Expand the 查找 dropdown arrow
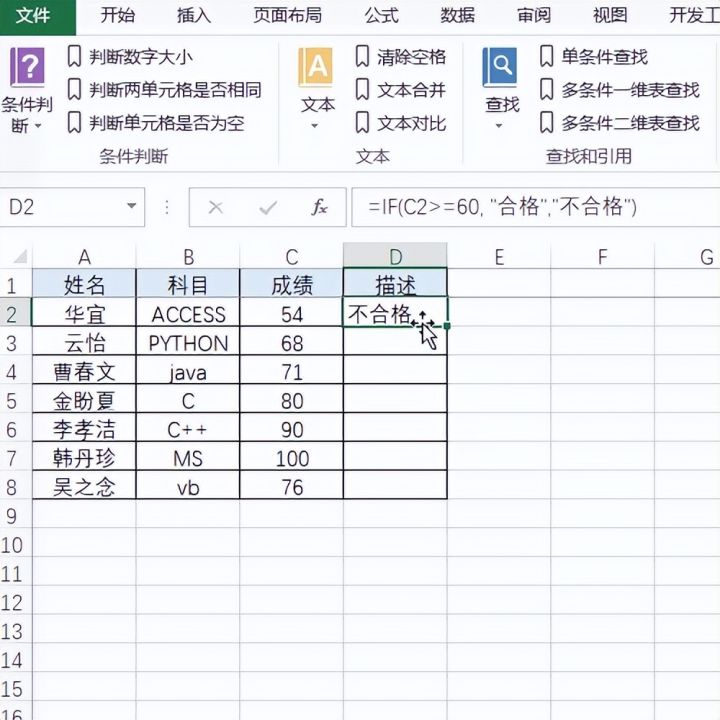 pyautogui.click(x=499, y=125)
